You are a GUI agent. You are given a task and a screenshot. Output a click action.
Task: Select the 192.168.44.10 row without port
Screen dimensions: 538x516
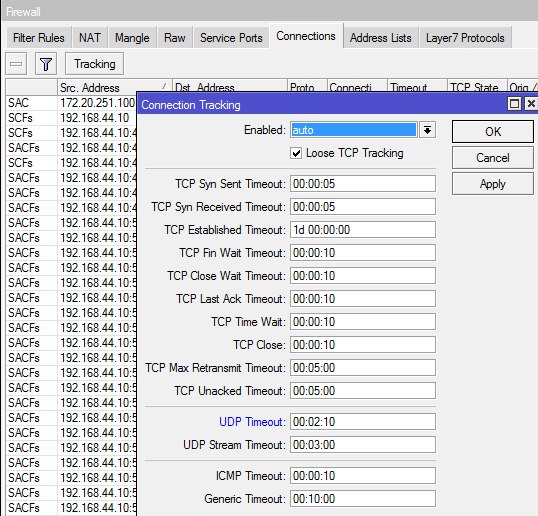[x=71, y=118]
